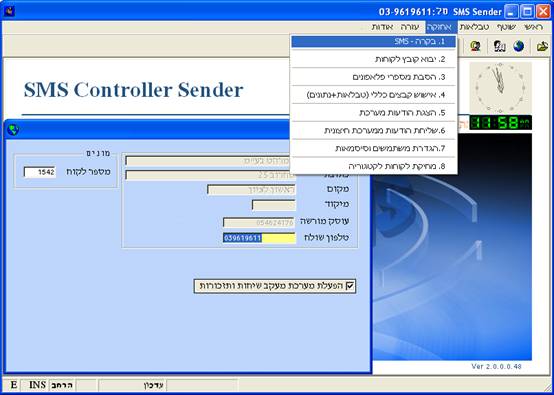Click the empty מיקוד postal code field
Screen dimensions: 554x395
point(274,205)
